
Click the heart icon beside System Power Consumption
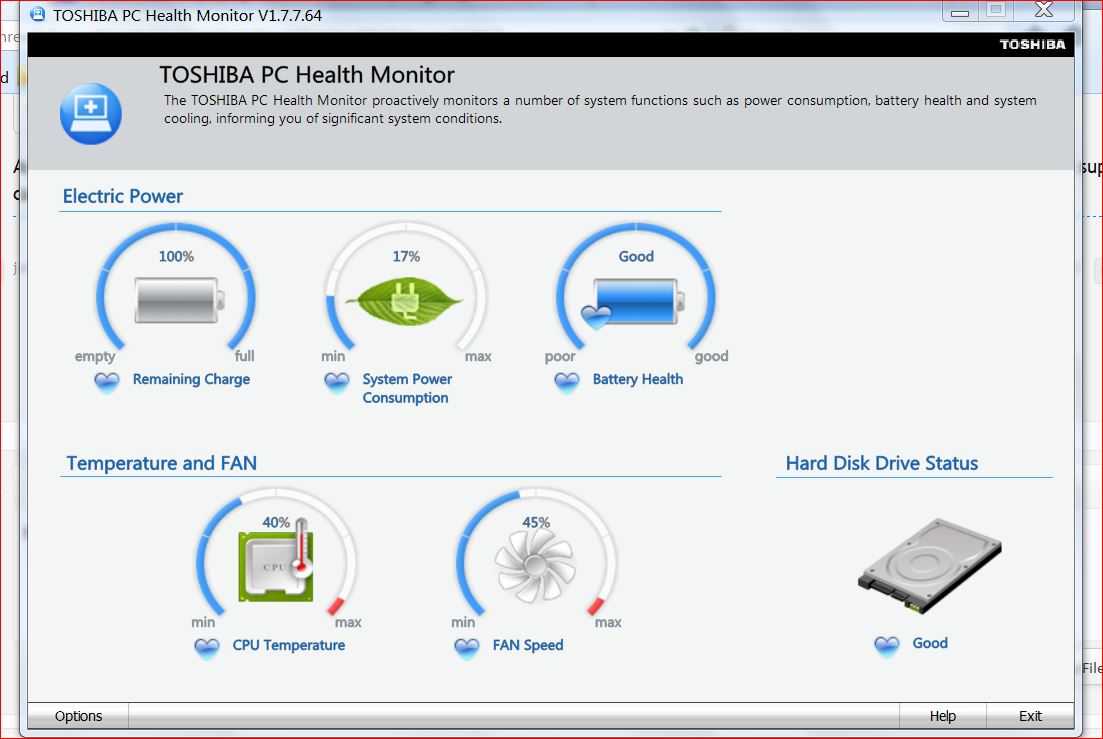click(337, 383)
